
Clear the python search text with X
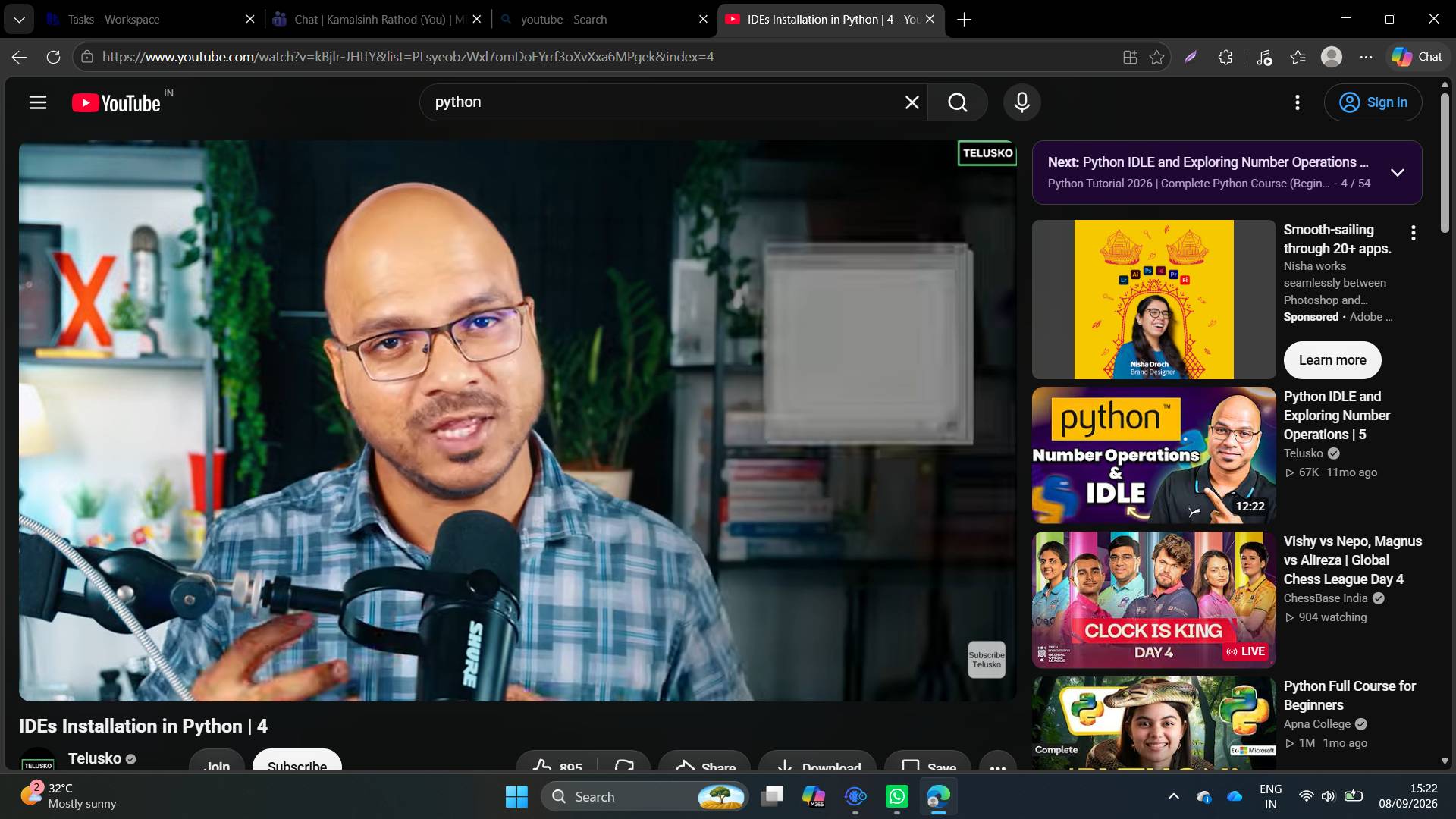(x=912, y=102)
